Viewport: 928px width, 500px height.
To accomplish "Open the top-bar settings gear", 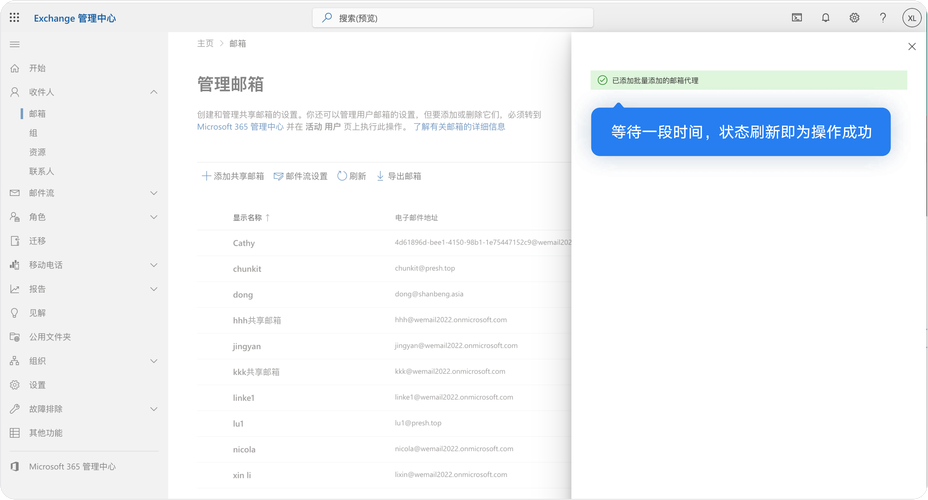I will point(854,18).
